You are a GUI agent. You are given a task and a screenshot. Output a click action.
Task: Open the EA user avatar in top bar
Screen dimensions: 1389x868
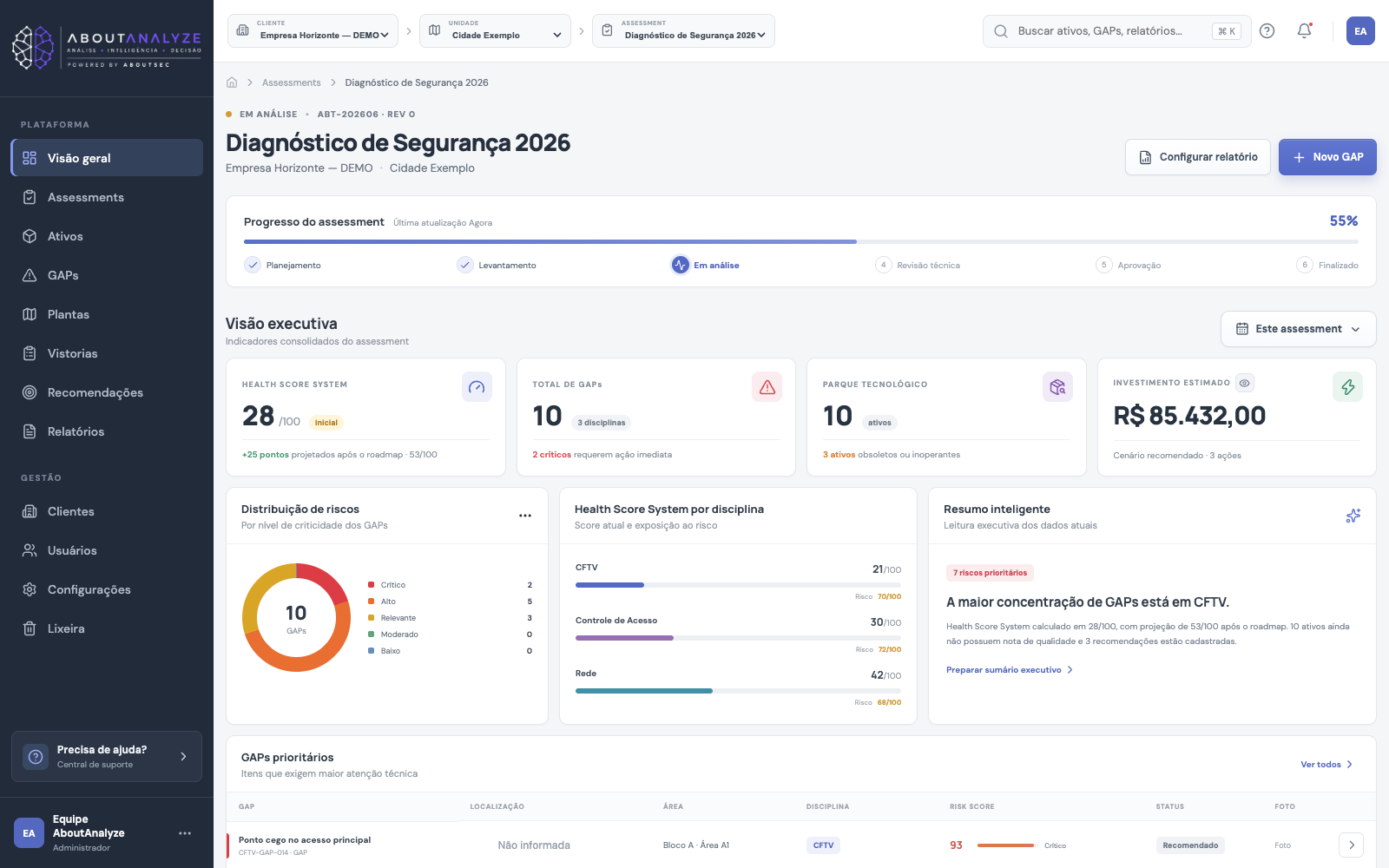(x=1360, y=31)
